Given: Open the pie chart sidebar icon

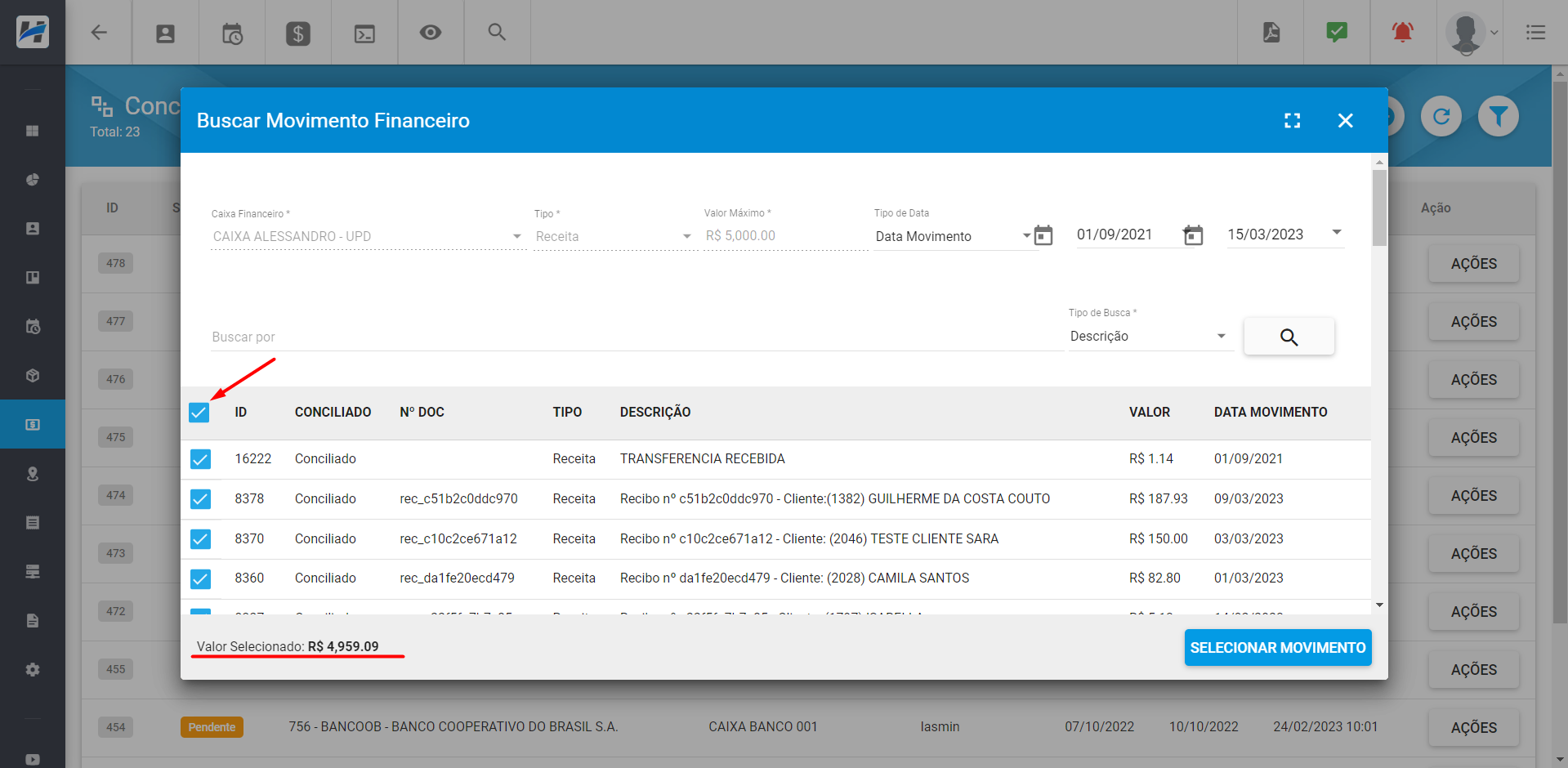Looking at the screenshot, I should pos(33,180).
